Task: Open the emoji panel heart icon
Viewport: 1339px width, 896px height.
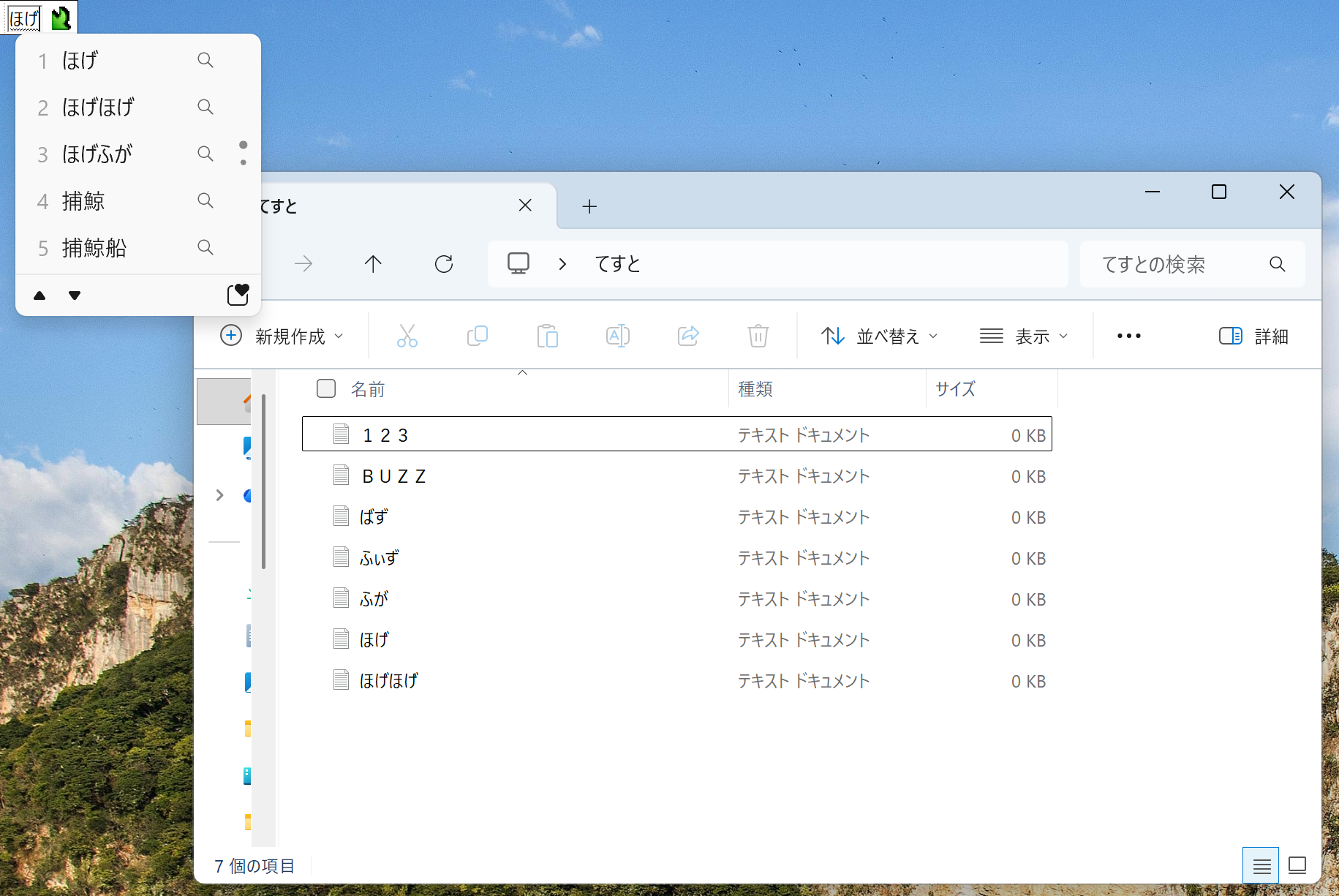Action: 238,294
